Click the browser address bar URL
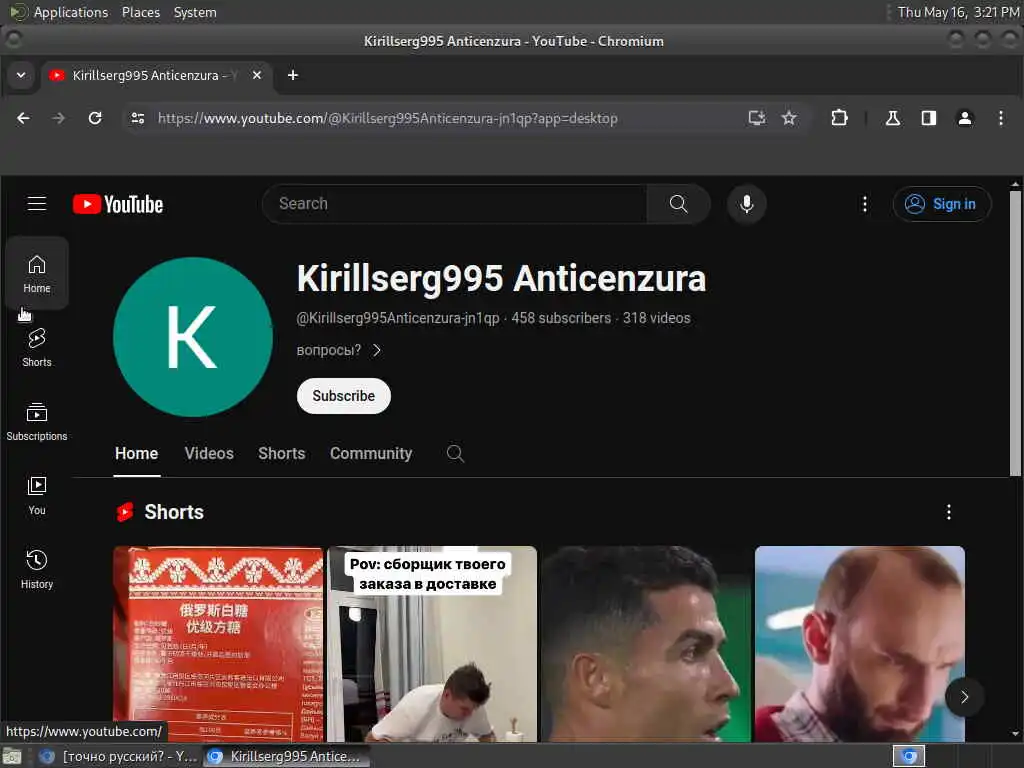1024x768 pixels. point(387,118)
